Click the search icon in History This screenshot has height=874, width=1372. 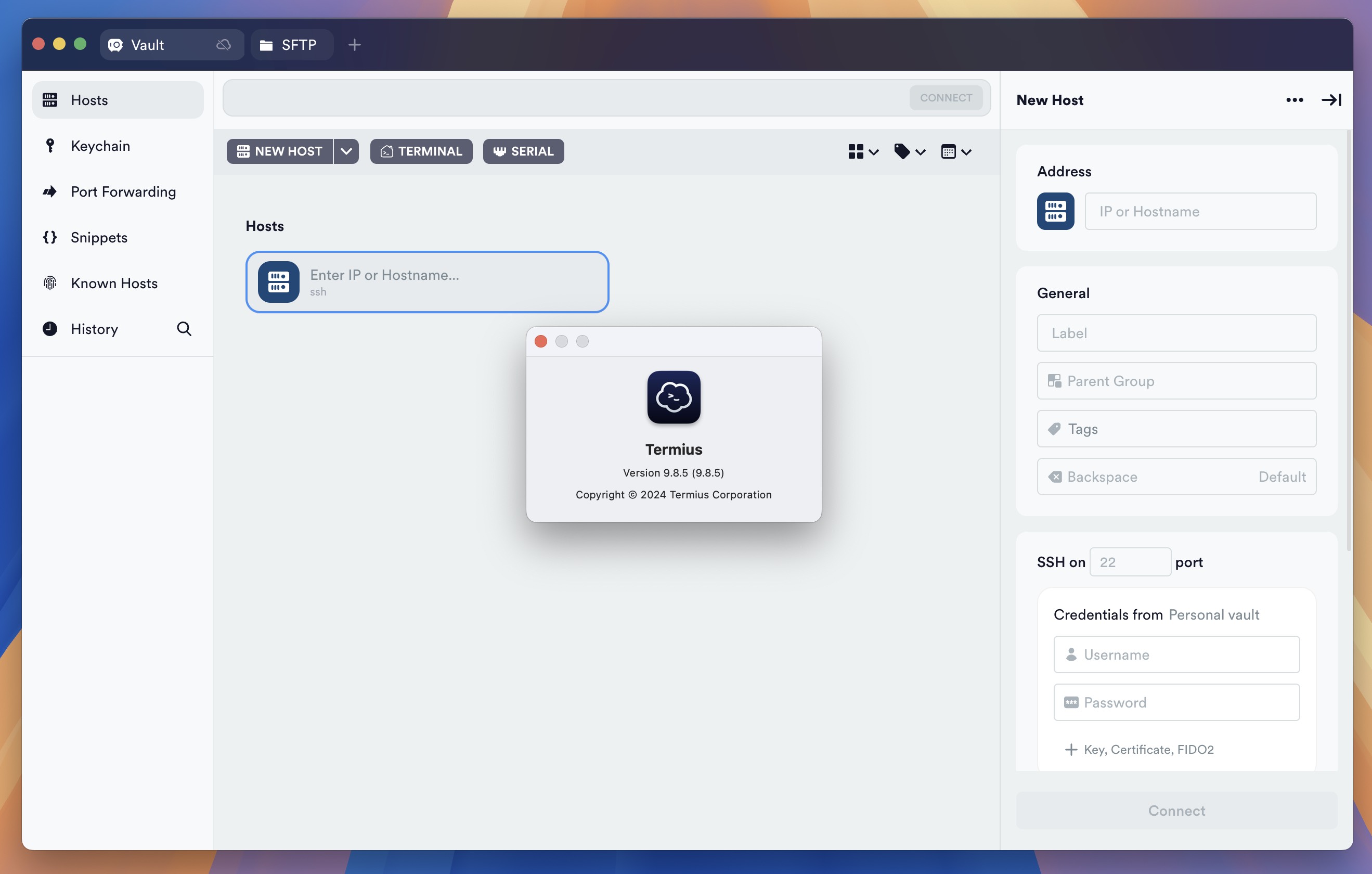point(184,328)
